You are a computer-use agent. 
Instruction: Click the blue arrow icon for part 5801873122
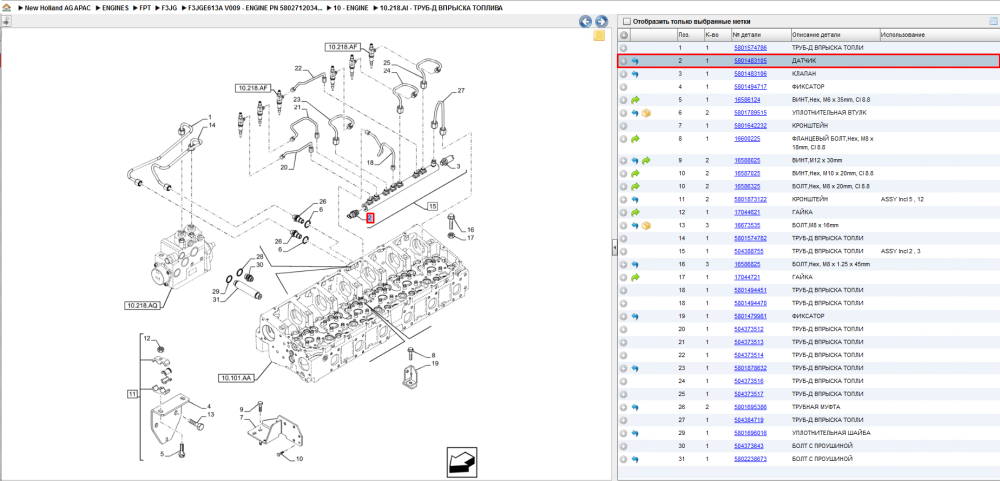[x=635, y=200]
